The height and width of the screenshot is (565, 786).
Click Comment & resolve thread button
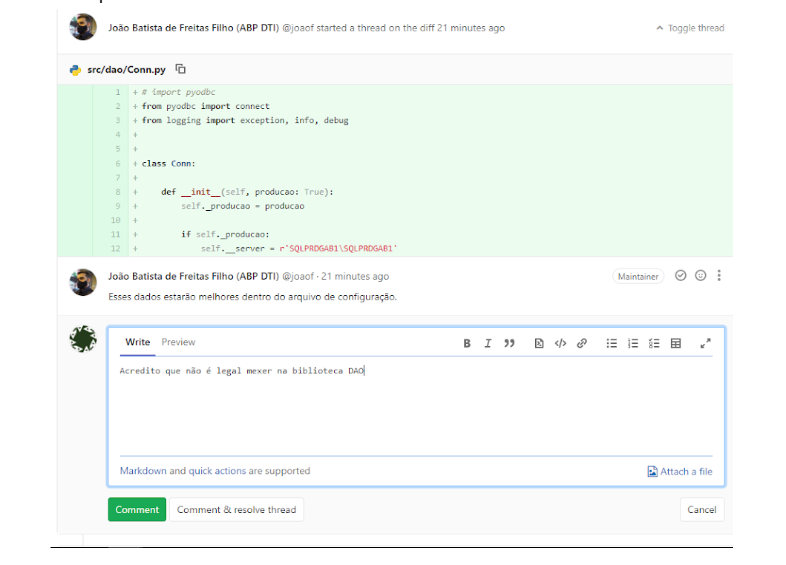point(236,509)
